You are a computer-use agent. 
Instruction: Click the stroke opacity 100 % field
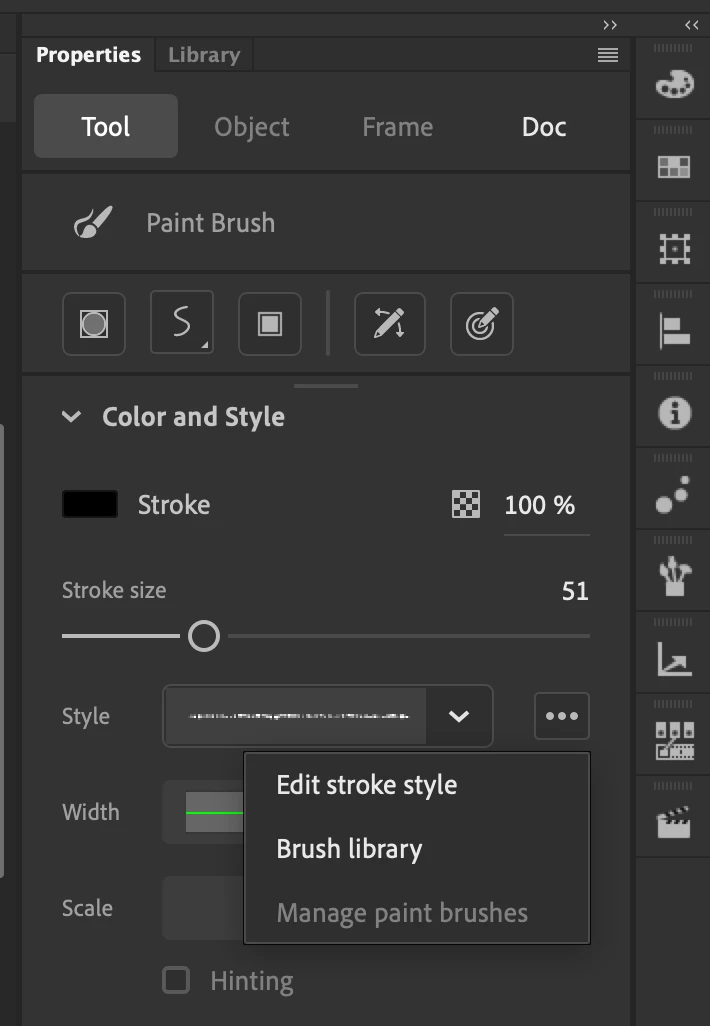tap(540, 505)
